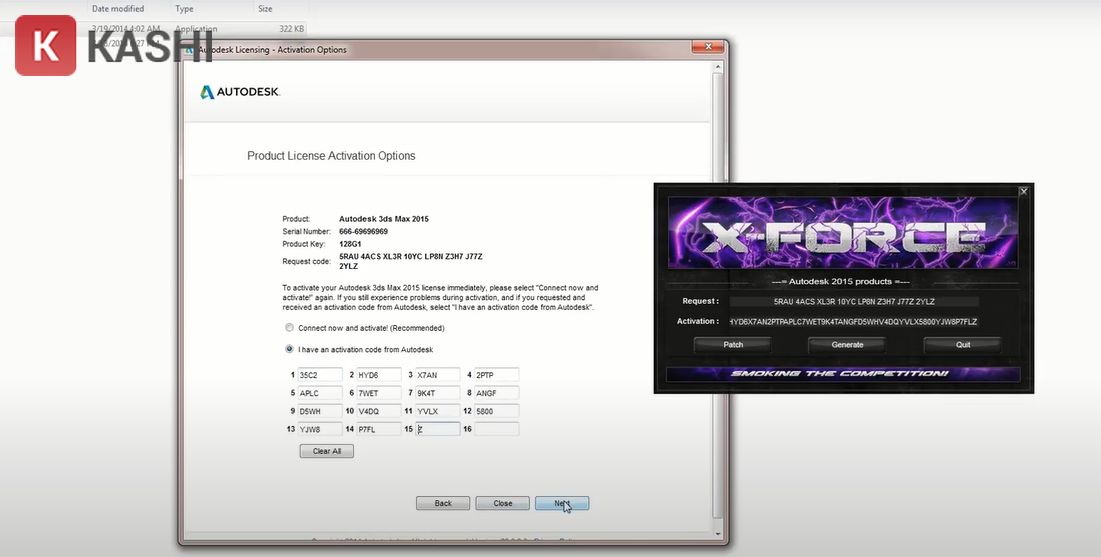Screen dimensions: 1101x557
Task: Click the scrollbar up arrow in Autodesk dialog
Action: tap(718, 67)
